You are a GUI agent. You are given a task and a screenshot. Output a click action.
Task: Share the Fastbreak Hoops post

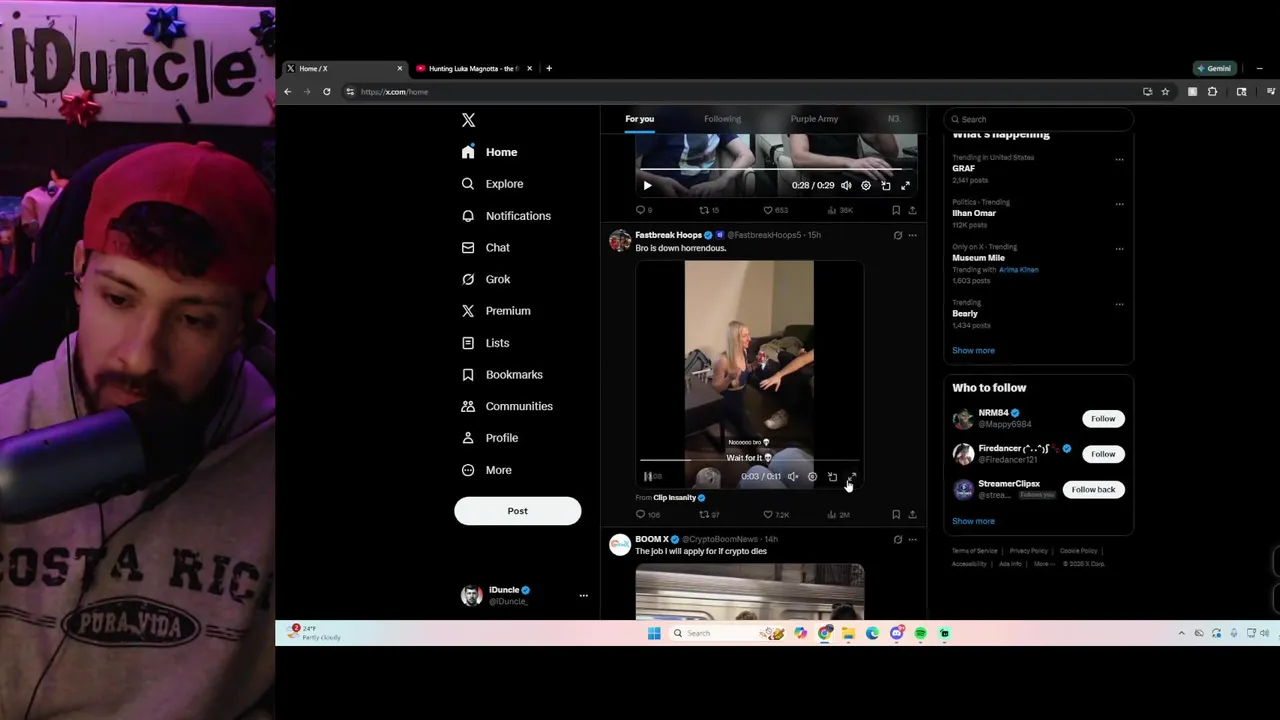tap(912, 515)
